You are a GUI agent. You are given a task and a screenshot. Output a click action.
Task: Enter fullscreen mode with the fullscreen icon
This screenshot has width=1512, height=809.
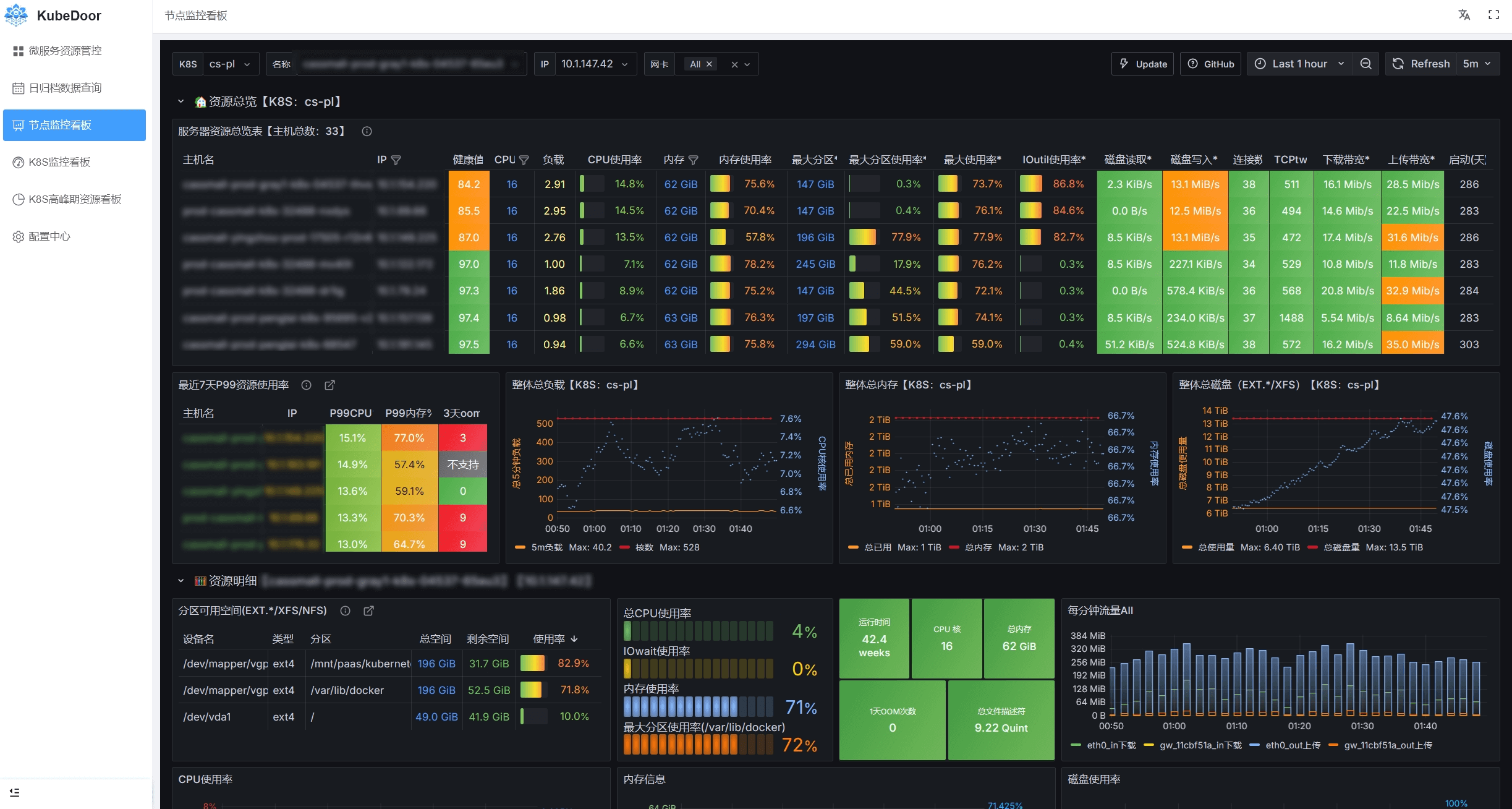(x=1493, y=15)
